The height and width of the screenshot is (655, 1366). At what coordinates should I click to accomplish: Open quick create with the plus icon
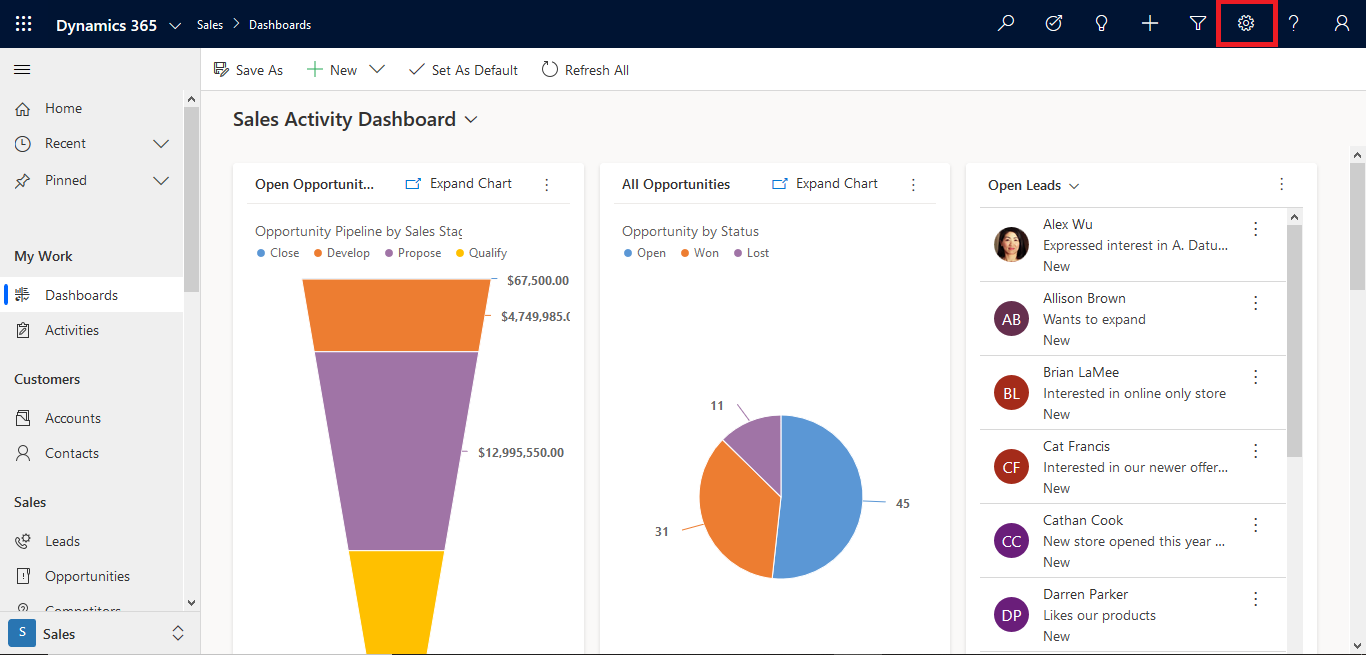click(1150, 22)
